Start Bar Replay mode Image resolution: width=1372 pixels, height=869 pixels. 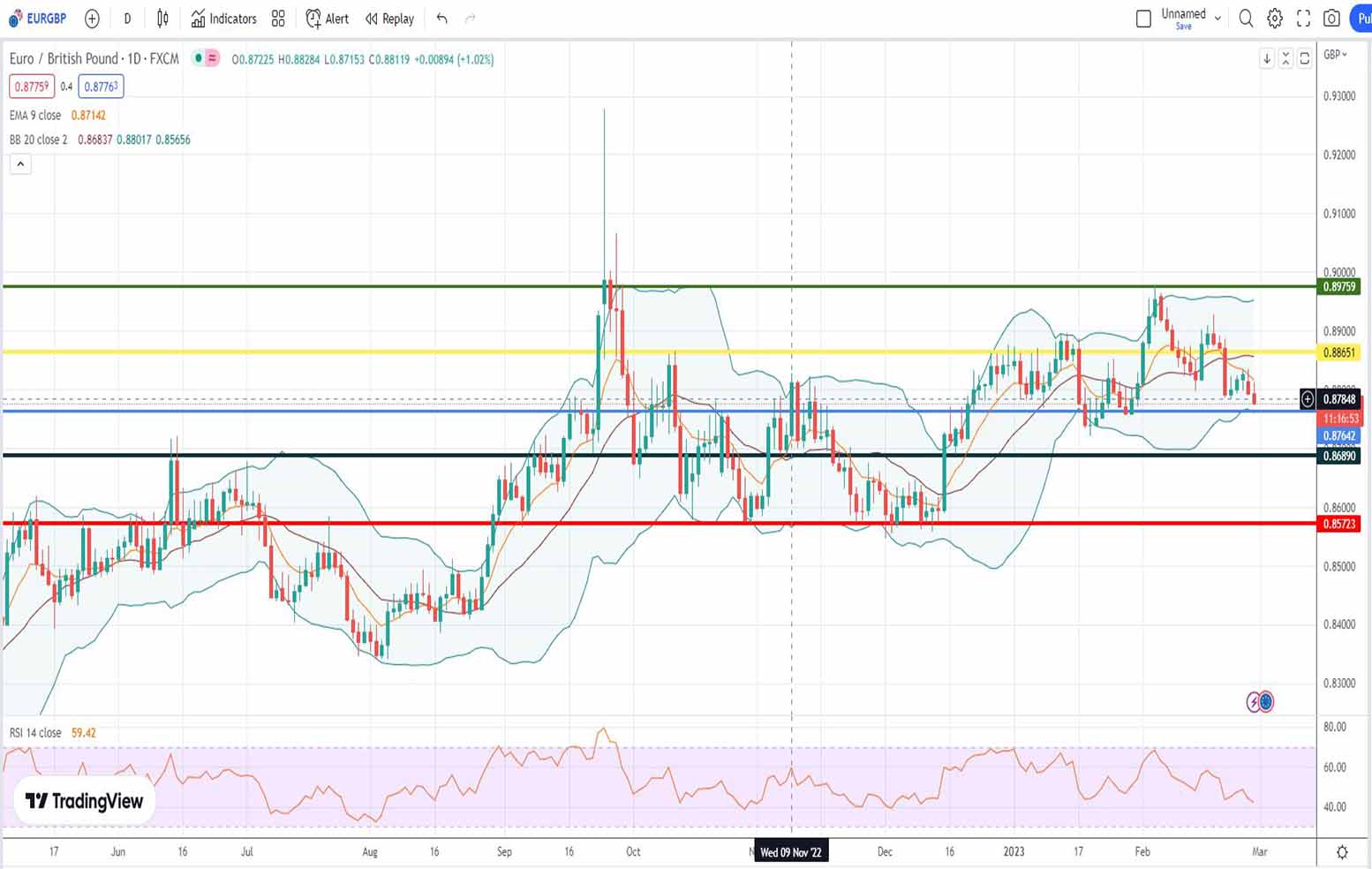[389, 19]
